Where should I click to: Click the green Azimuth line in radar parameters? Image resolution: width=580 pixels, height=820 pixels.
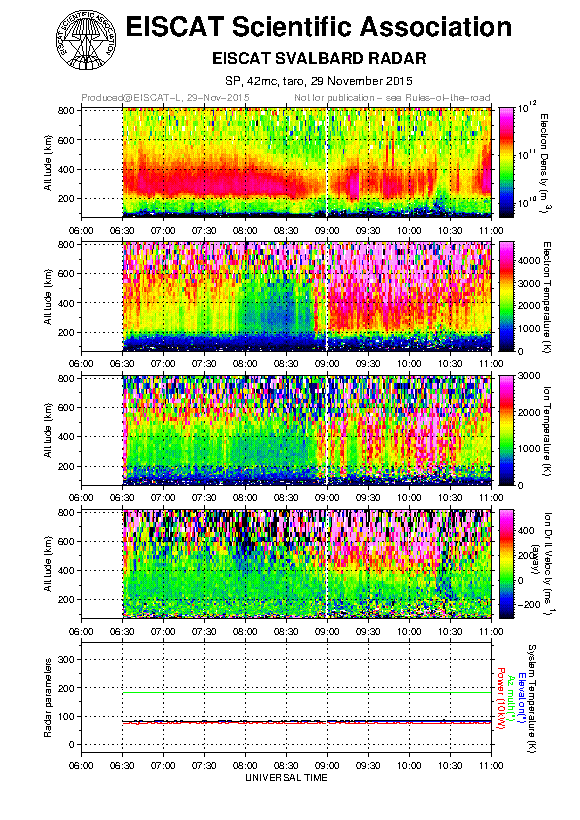tap(307, 692)
